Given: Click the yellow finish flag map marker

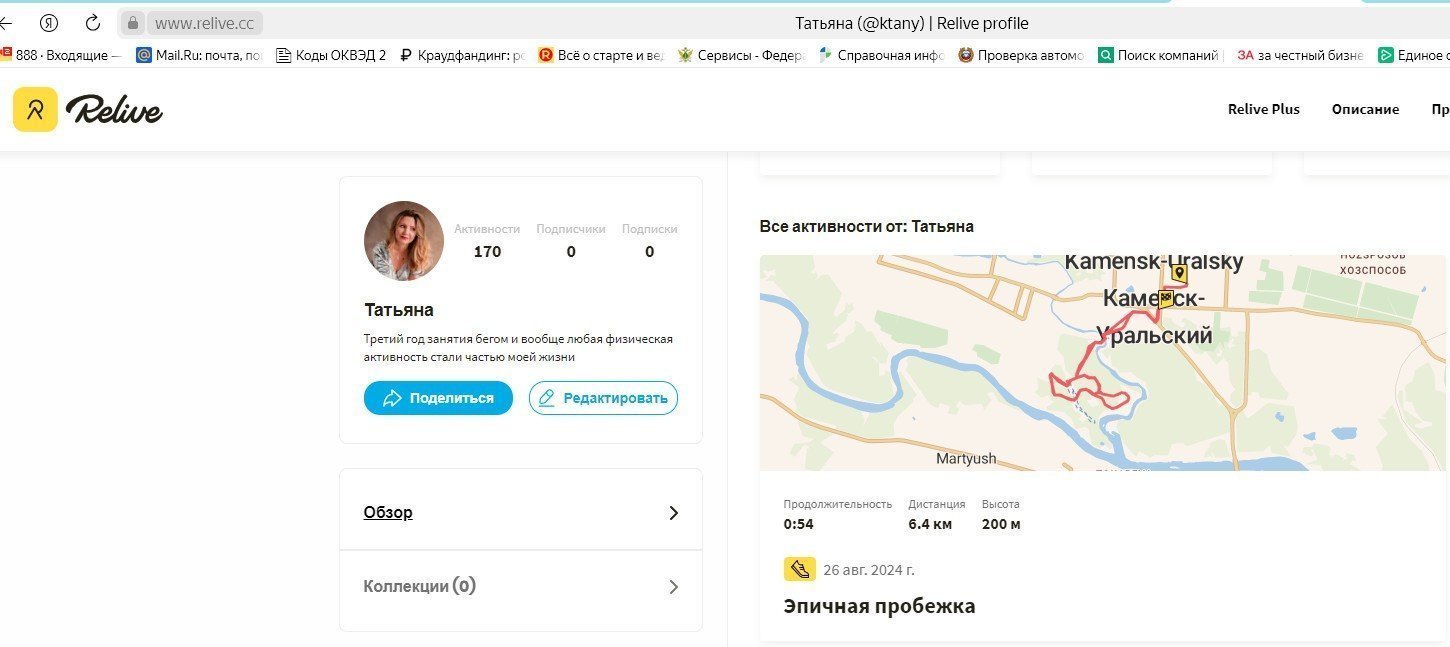Looking at the screenshot, I should coord(1165,299).
